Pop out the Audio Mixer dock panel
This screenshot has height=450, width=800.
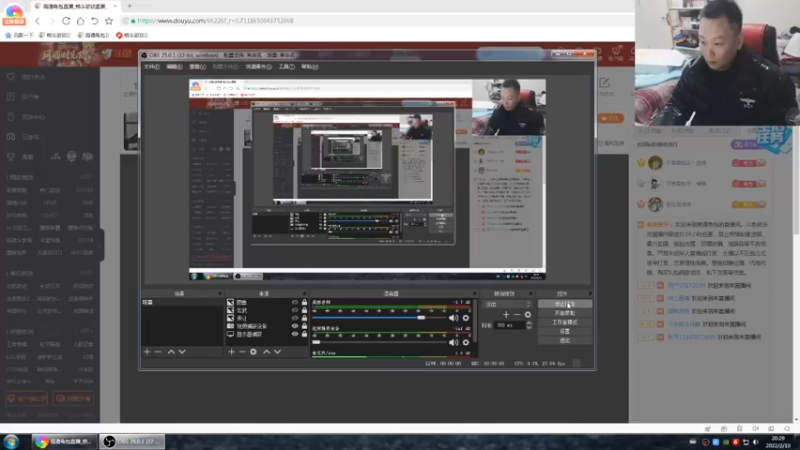[x=474, y=293]
